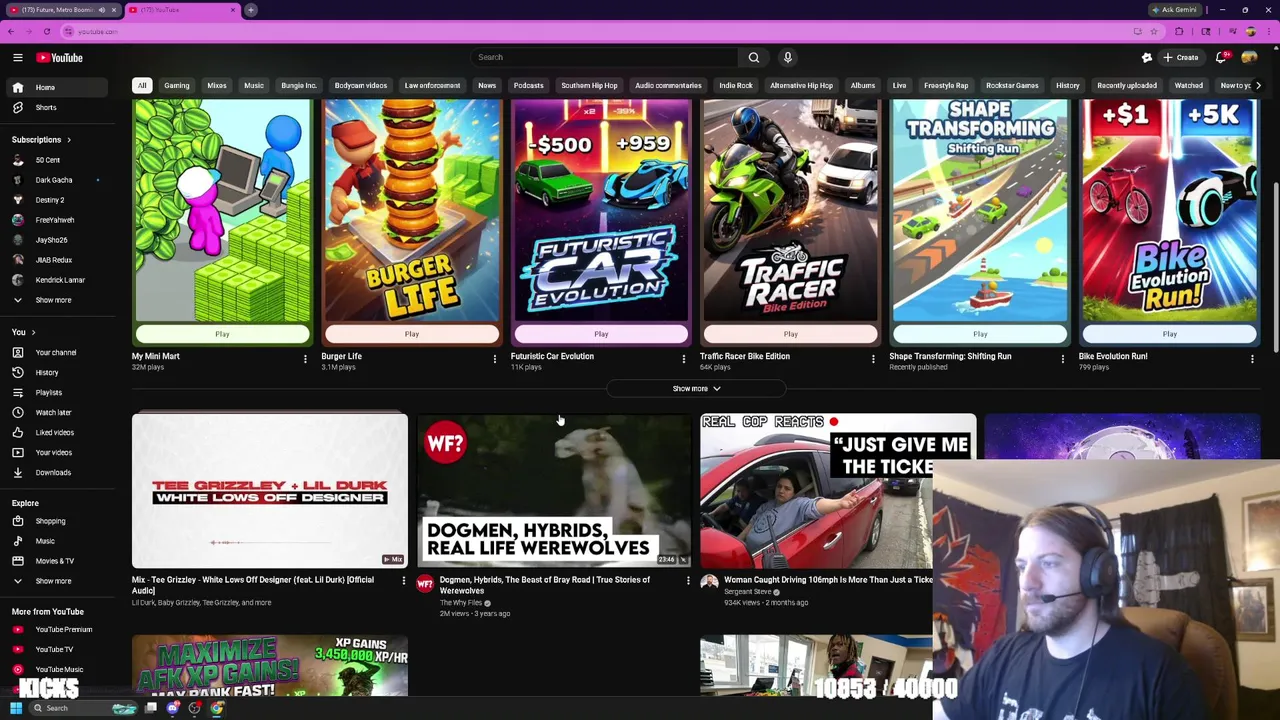The width and height of the screenshot is (1280, 720).
Task: Open options for Tee Grizzley mix
Action: 404,581
